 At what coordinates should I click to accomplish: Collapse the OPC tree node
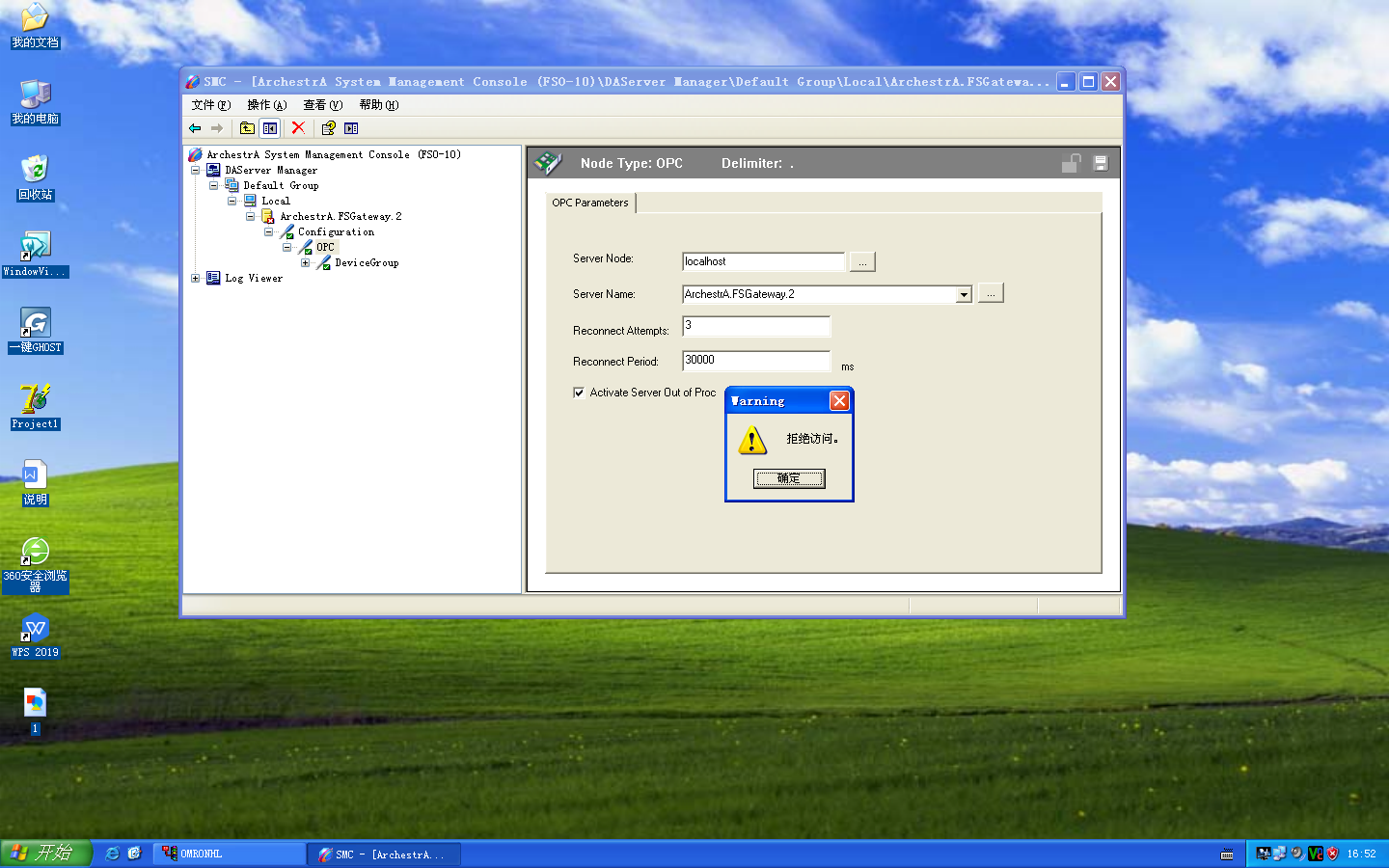click(x=287, y=247)
